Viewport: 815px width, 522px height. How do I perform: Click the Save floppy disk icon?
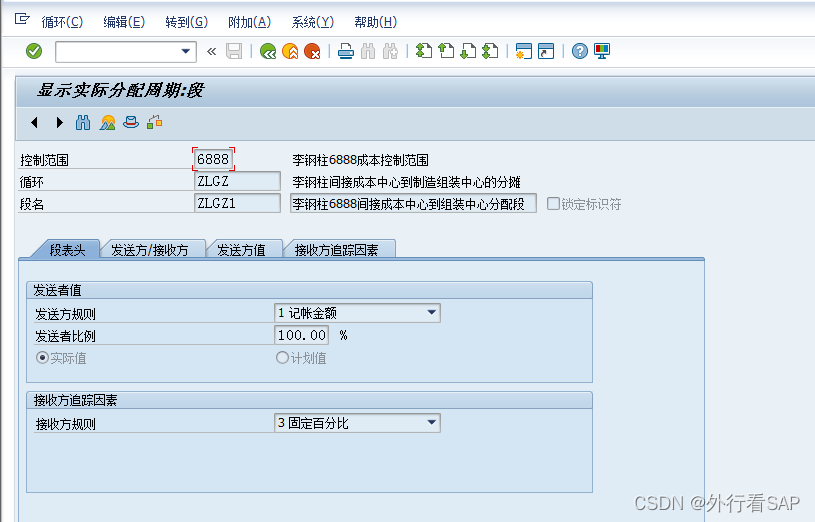click(x=234, y=51)
